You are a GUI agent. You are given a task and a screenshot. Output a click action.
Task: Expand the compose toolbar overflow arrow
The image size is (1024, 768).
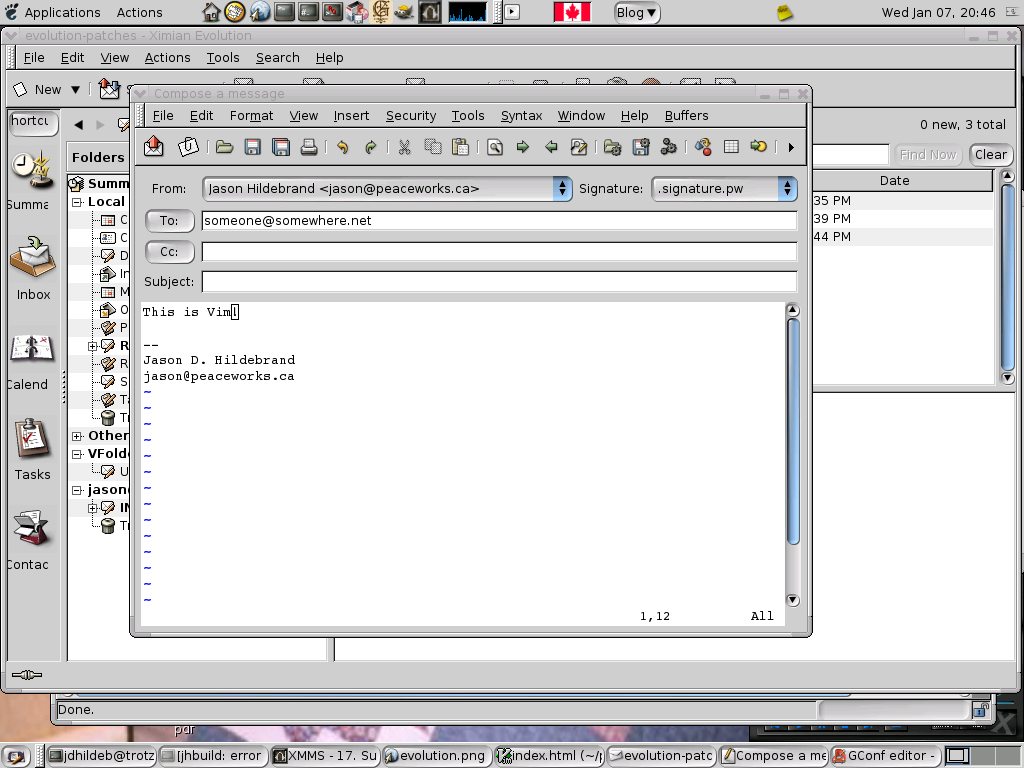point(791,148)
